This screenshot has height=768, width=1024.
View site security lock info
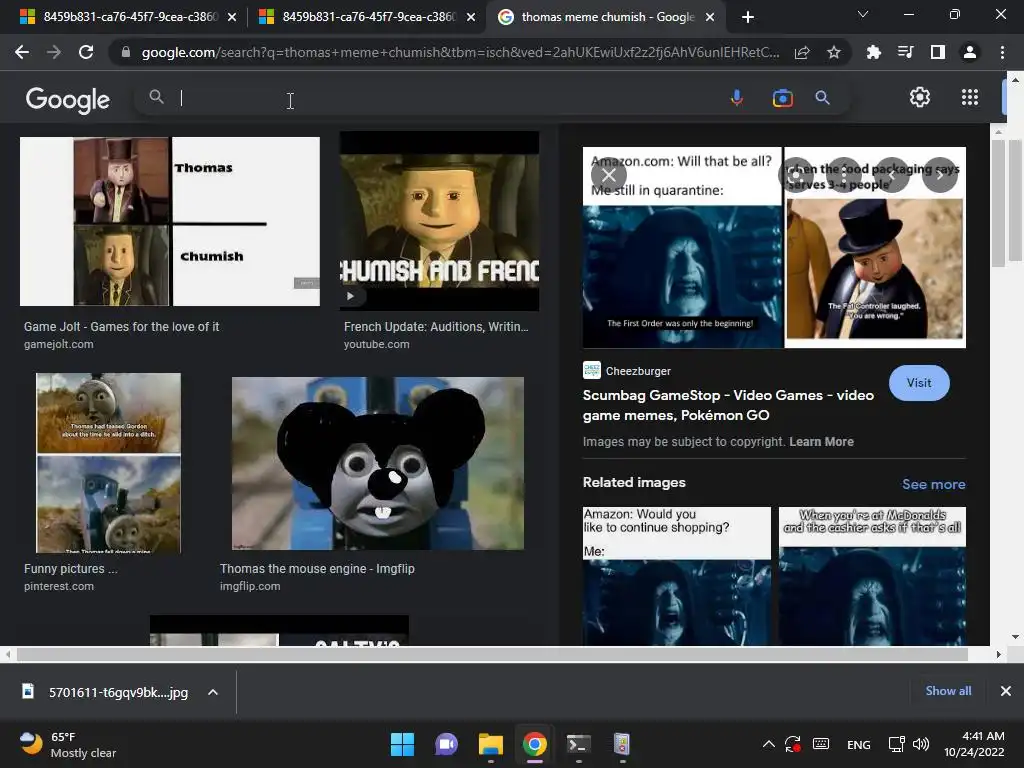(x=125, y=52)
